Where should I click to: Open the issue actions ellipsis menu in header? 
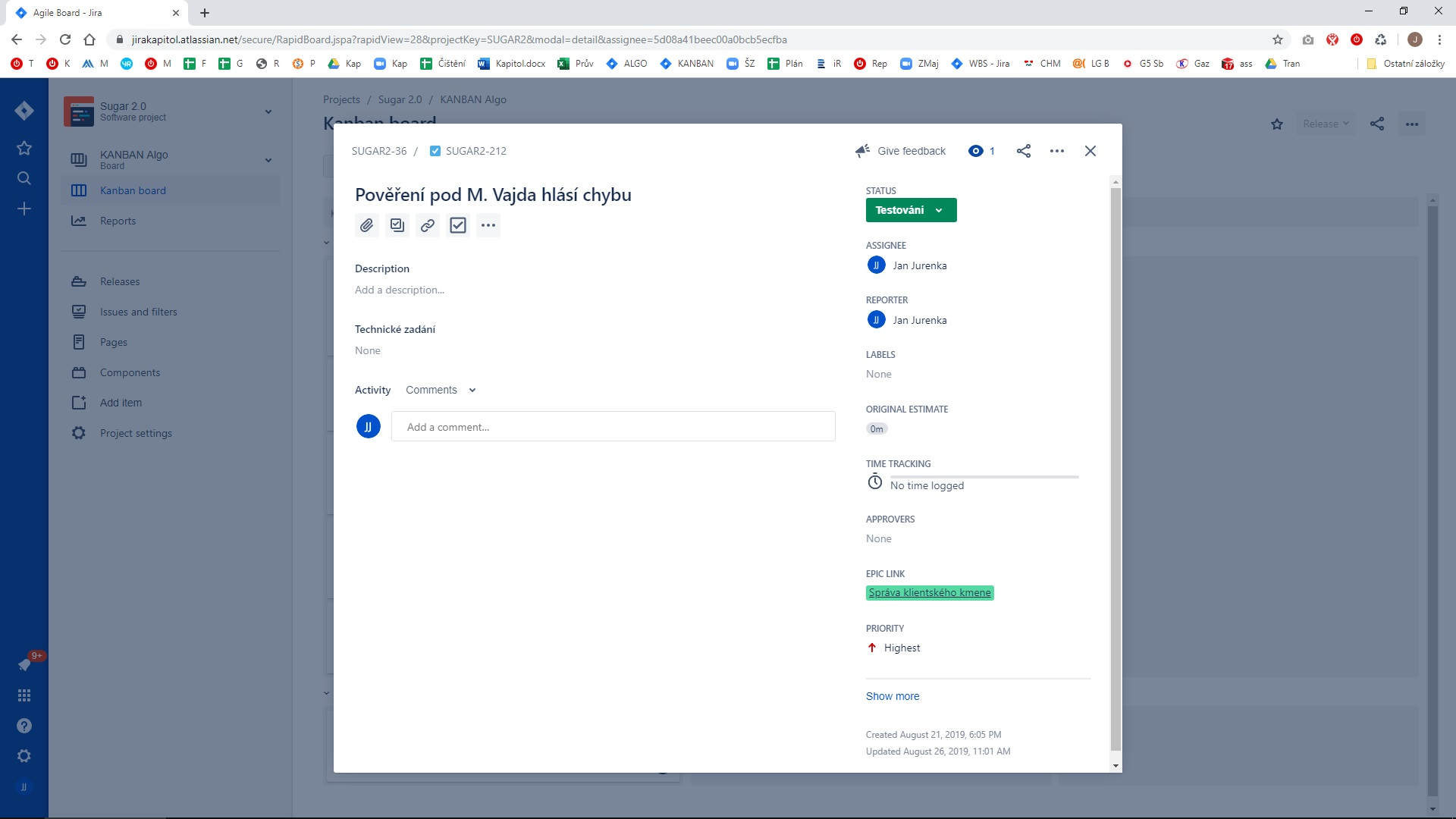(x=1057, y=151)
